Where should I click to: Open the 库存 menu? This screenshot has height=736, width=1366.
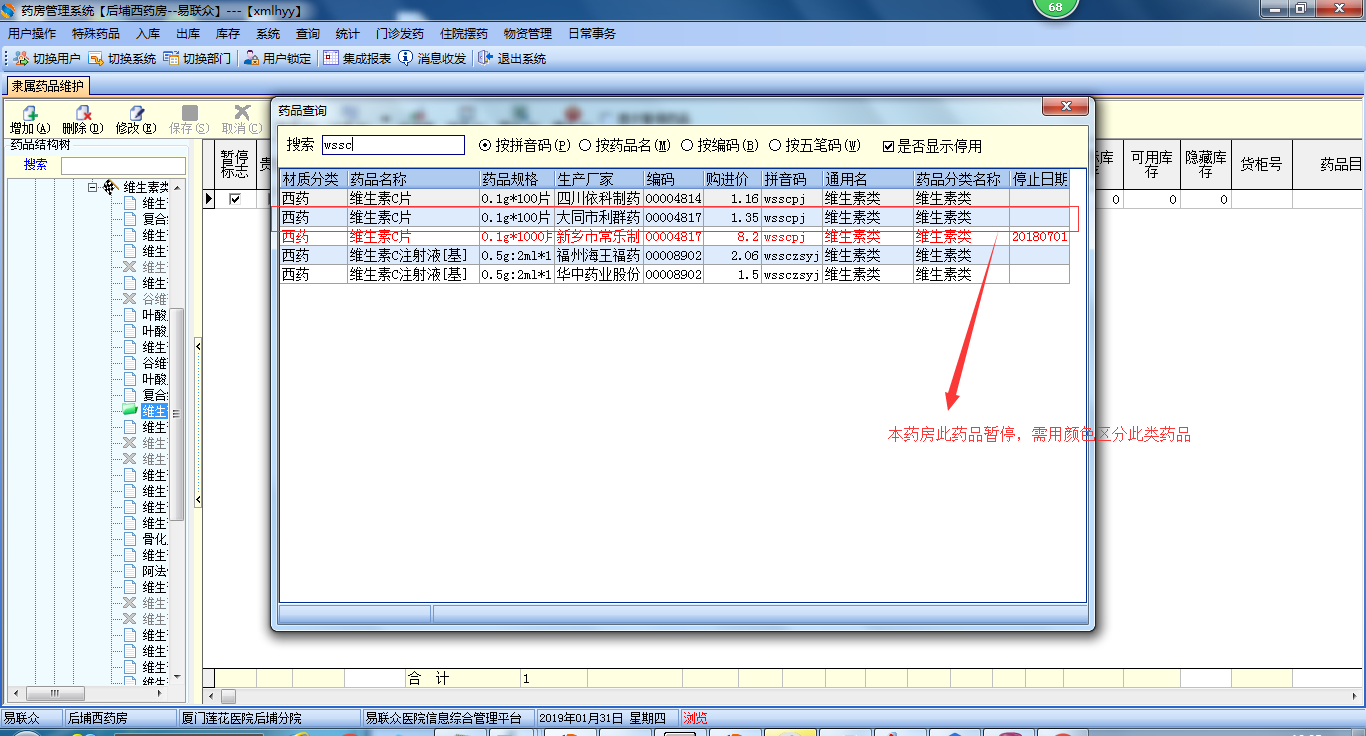[228, 33]
